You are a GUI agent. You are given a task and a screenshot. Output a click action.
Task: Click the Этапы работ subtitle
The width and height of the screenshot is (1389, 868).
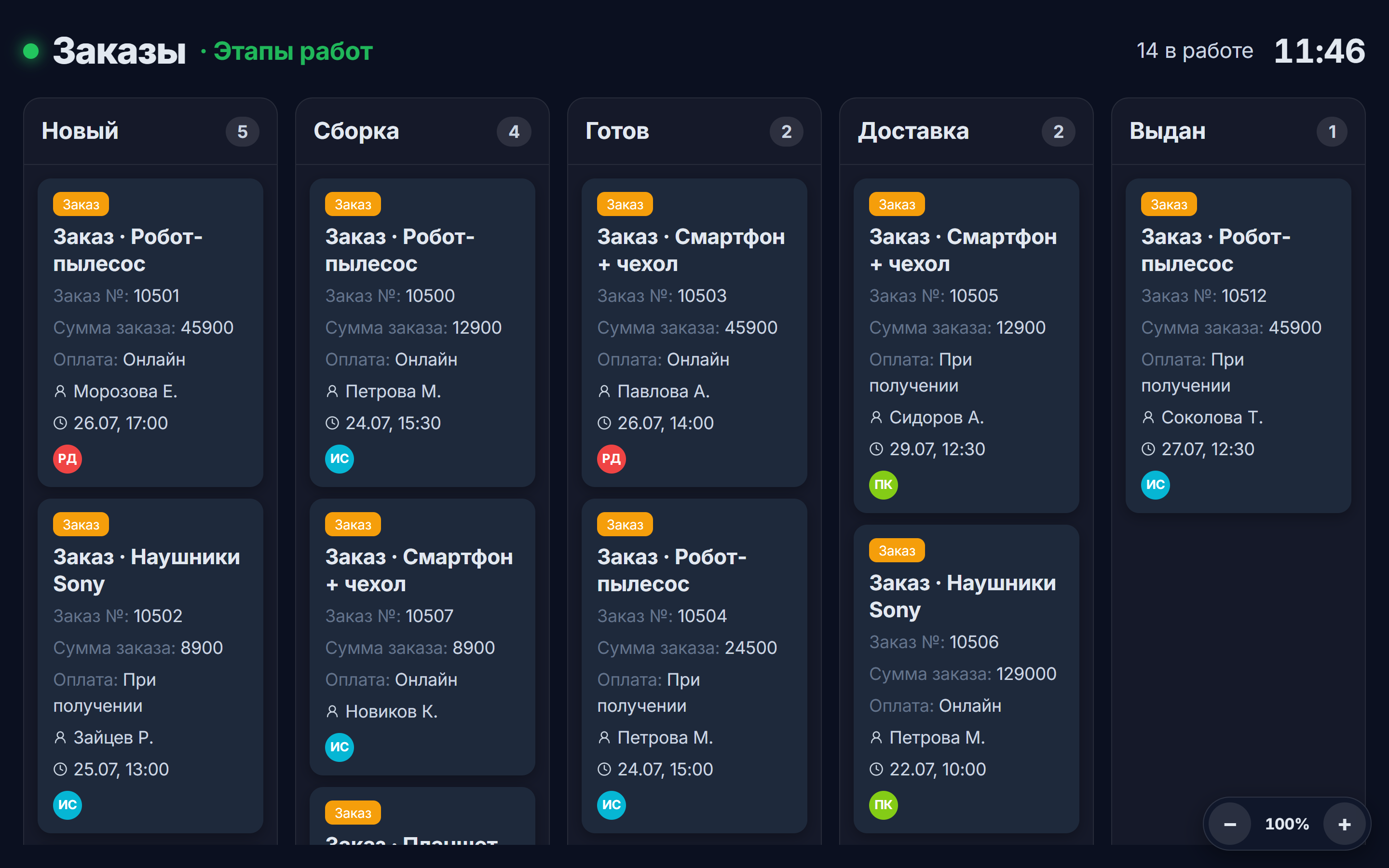(x=293, y=52)
